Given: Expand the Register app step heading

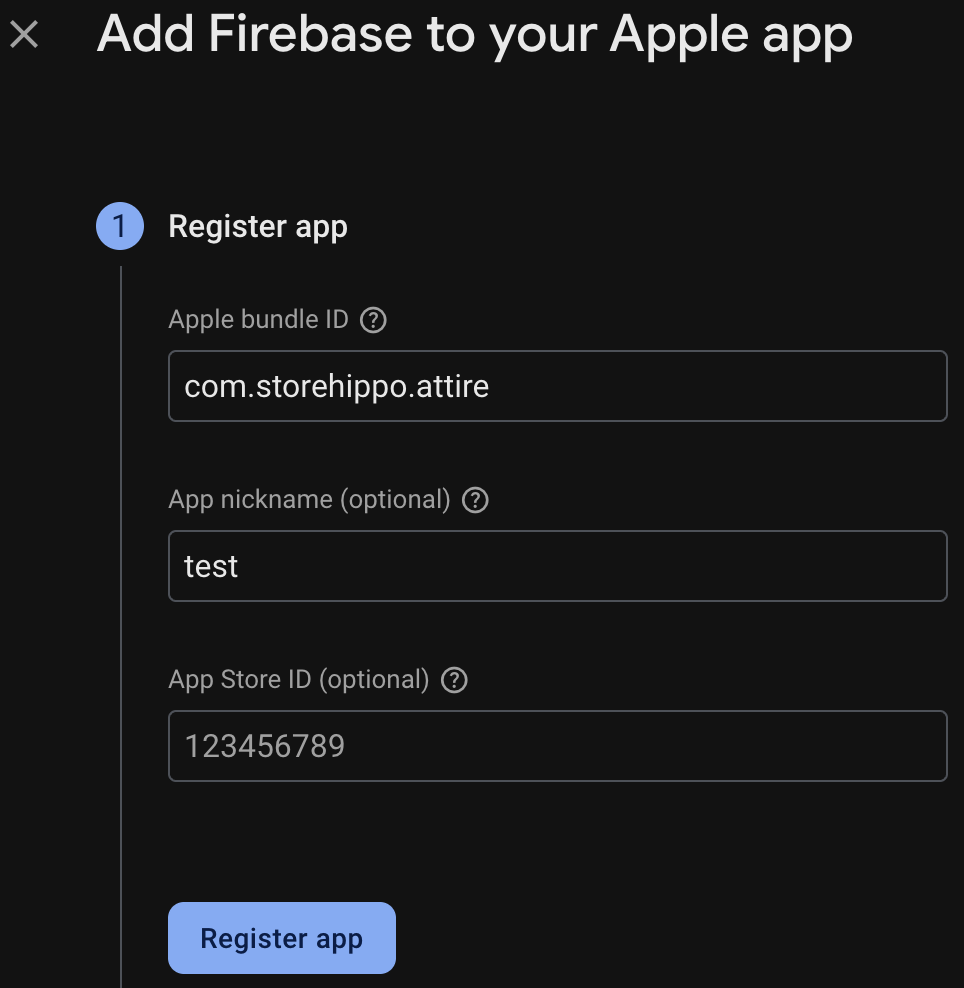Looking at the screenshot, I should tap(258, 227).
